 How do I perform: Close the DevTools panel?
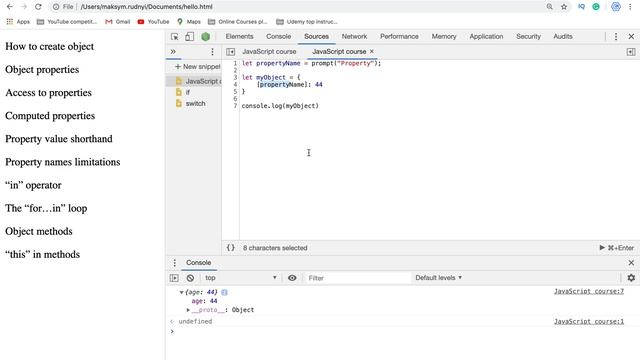tap(631, 36)
